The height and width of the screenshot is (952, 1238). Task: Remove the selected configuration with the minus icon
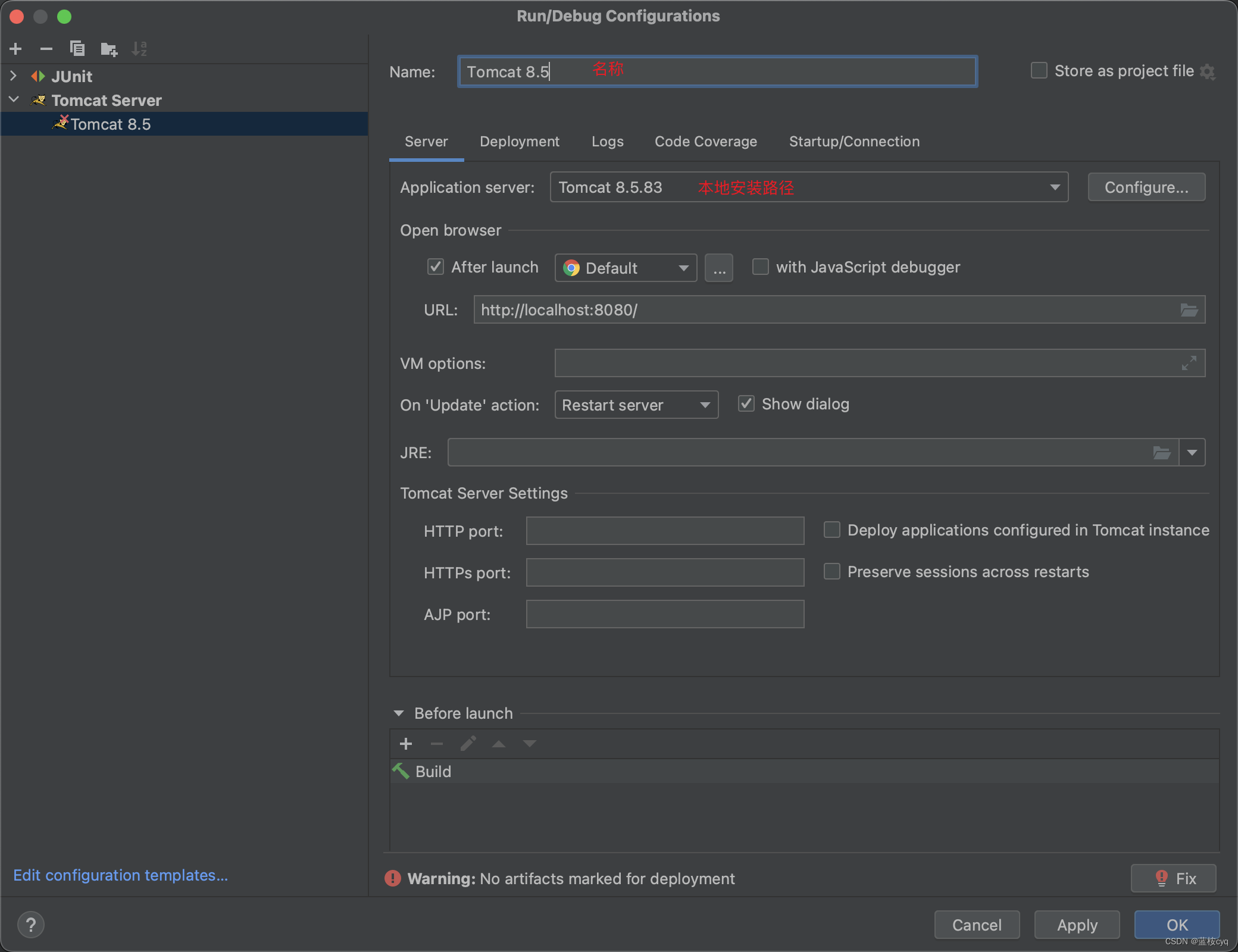click(x=46, y=49)
